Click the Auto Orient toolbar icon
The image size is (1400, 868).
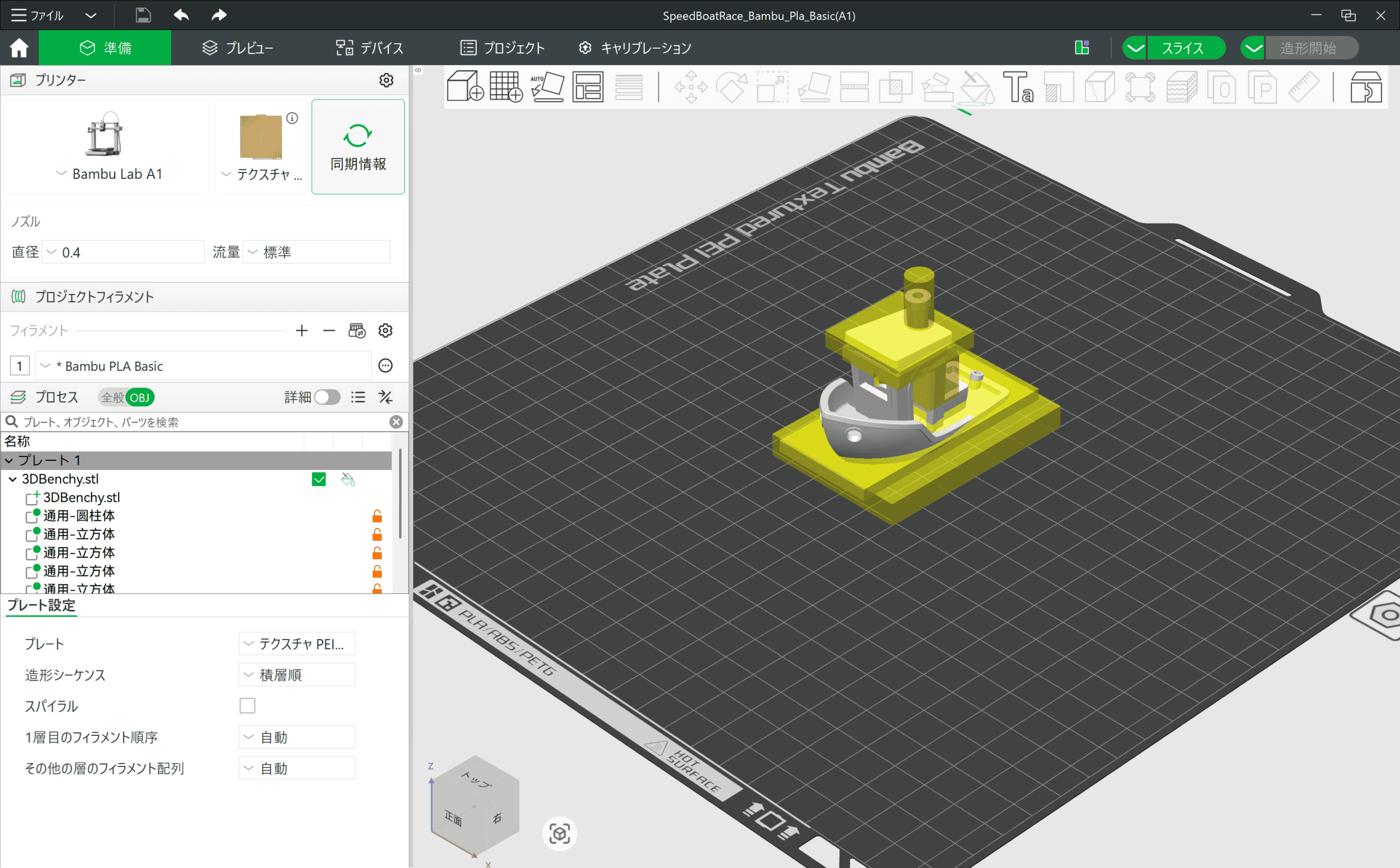pyautogui.click(x=547, y=87)
